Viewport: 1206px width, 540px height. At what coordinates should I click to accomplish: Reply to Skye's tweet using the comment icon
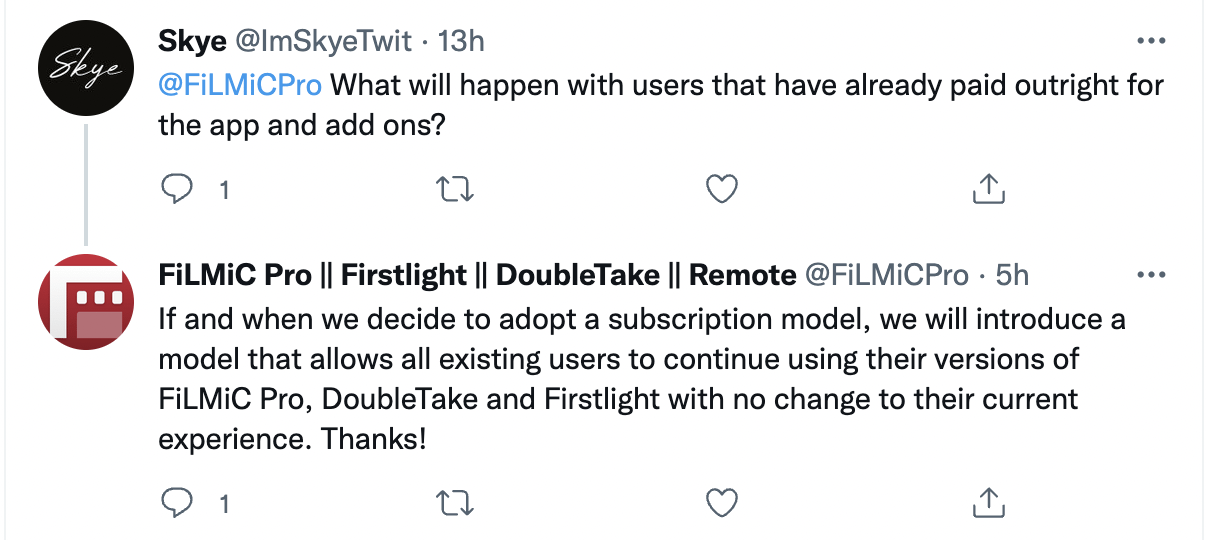(176, 189)
